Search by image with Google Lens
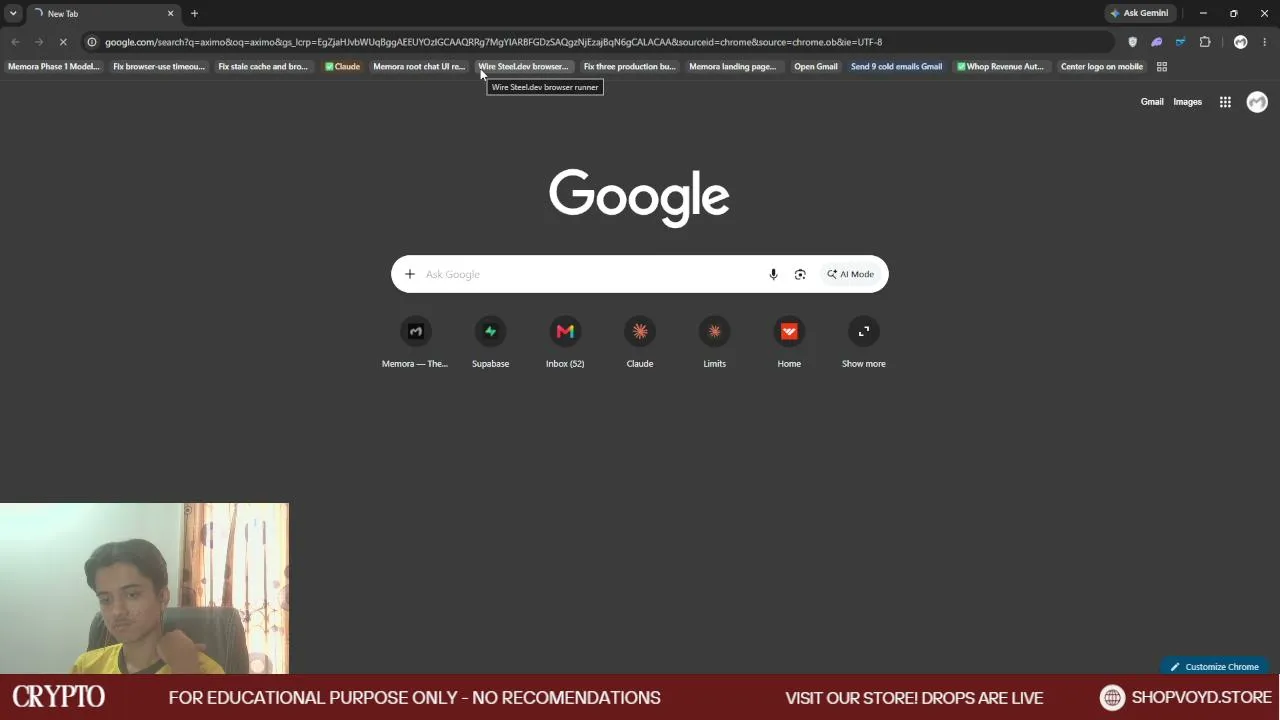Screen dimensions: 1280x720 [x=800, y=274]
